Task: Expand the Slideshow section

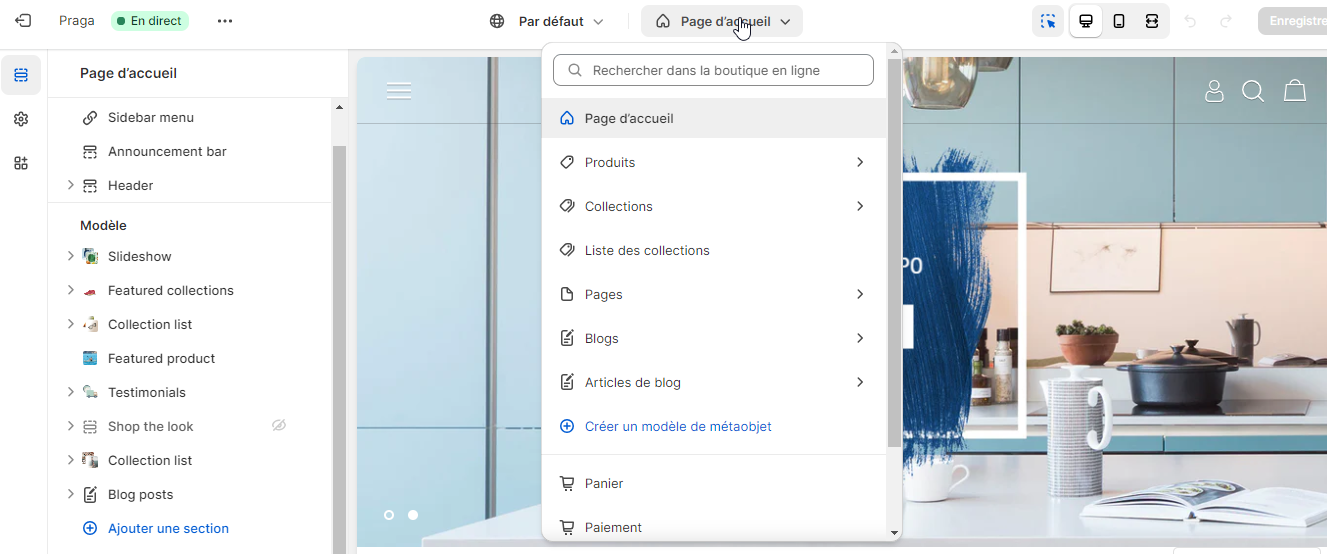Action: [x=70, y=256]
